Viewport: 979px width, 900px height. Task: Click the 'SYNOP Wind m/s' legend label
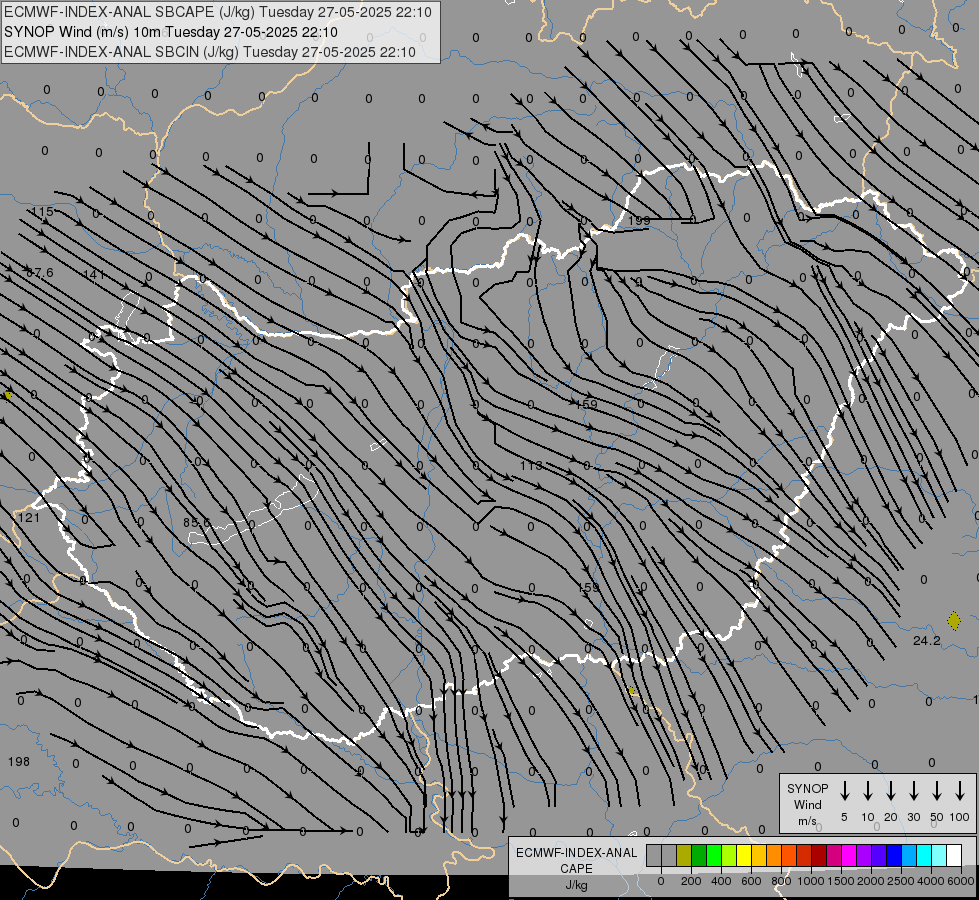tap(807, 804)
